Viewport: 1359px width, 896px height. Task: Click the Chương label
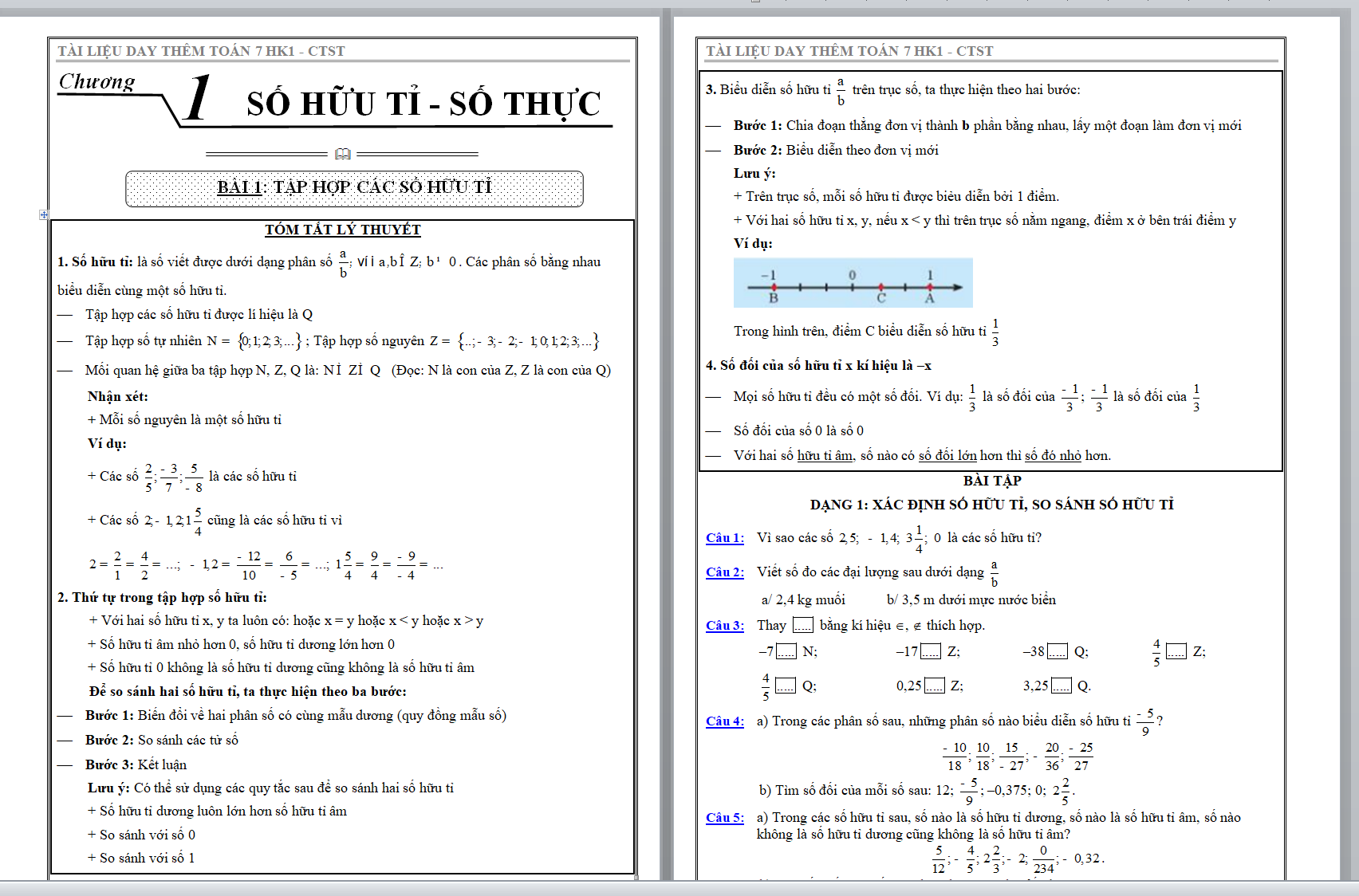tap(97, 82)
